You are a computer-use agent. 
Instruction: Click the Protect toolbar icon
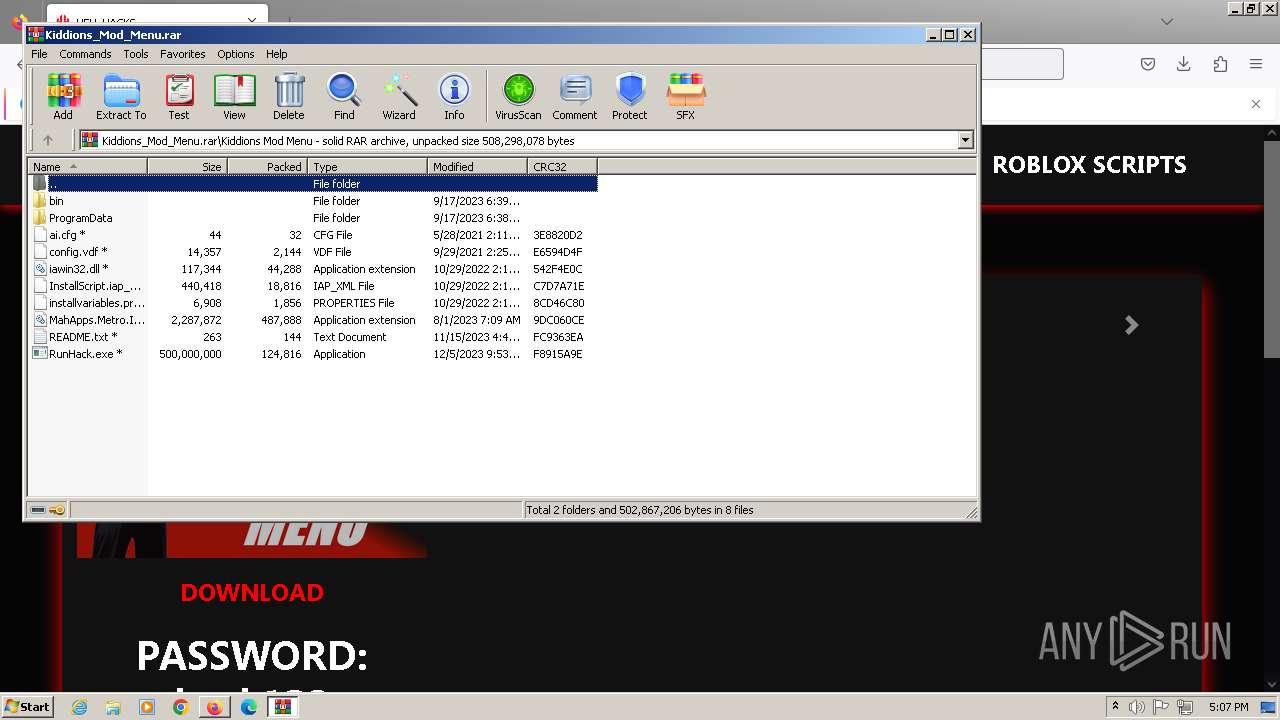pos(630,97)
